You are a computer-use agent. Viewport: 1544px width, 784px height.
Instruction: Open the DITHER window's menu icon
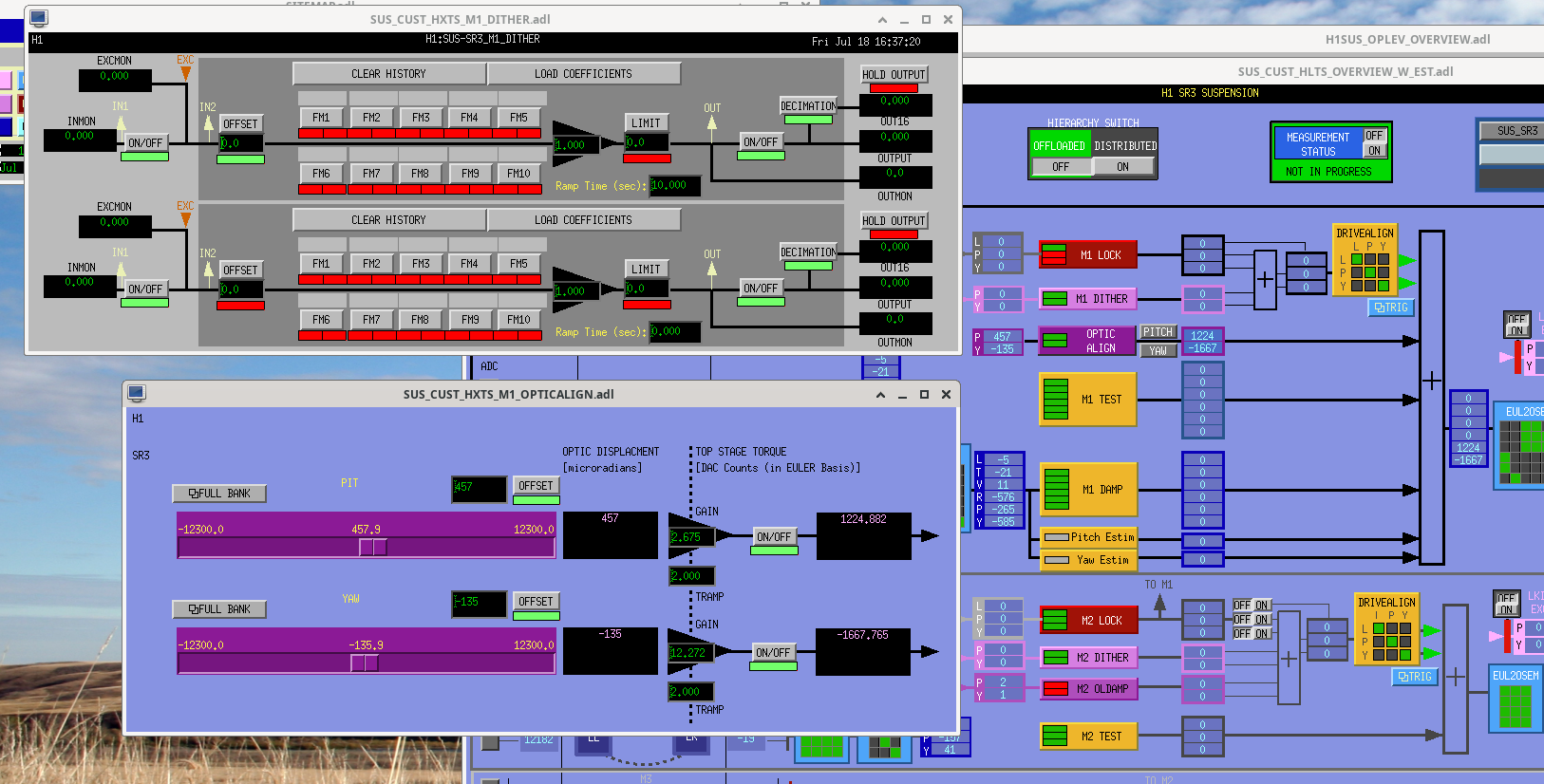pos(39,18)
